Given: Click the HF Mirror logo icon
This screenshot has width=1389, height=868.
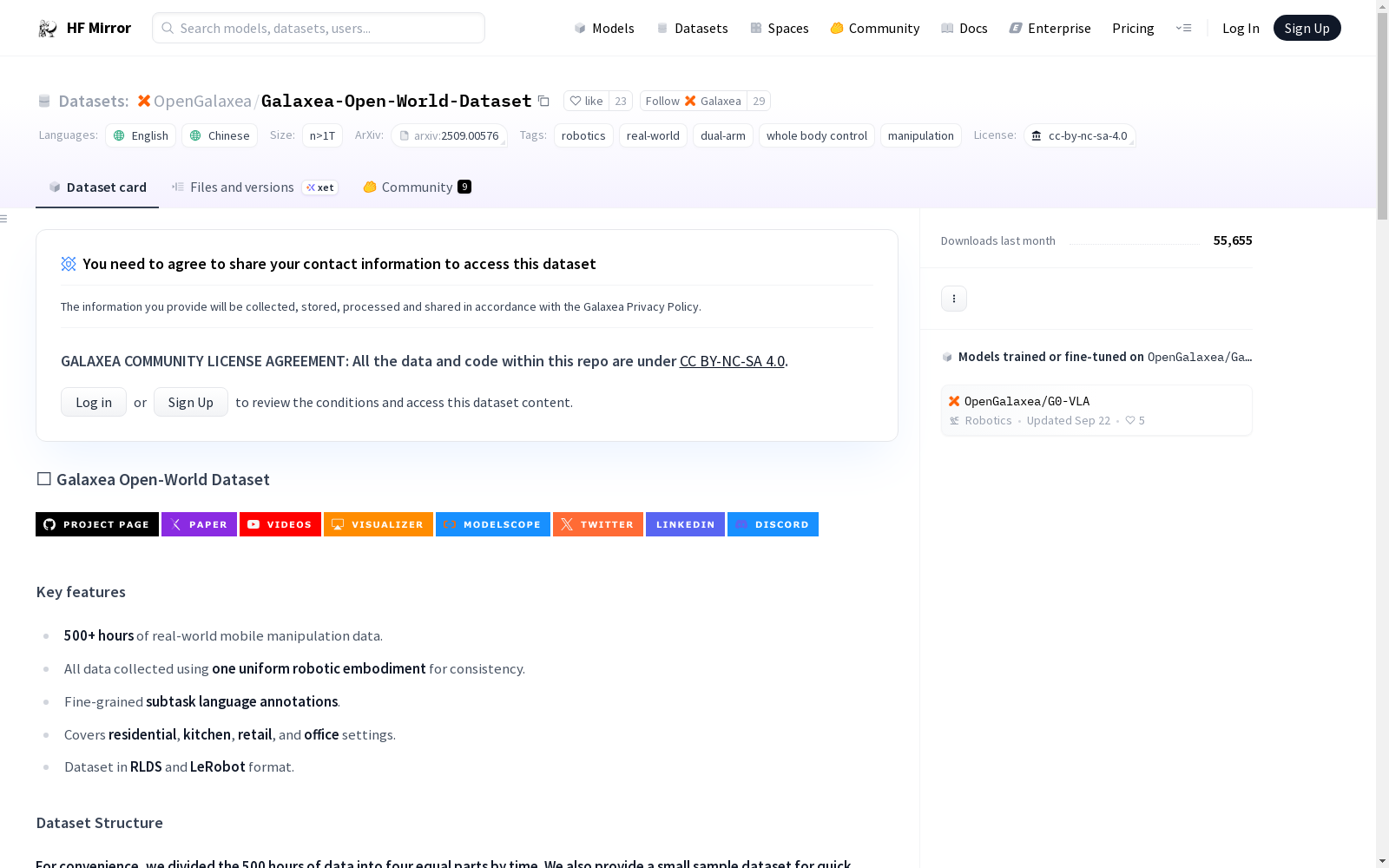Looking at the screenshot, I should [48, 29].
